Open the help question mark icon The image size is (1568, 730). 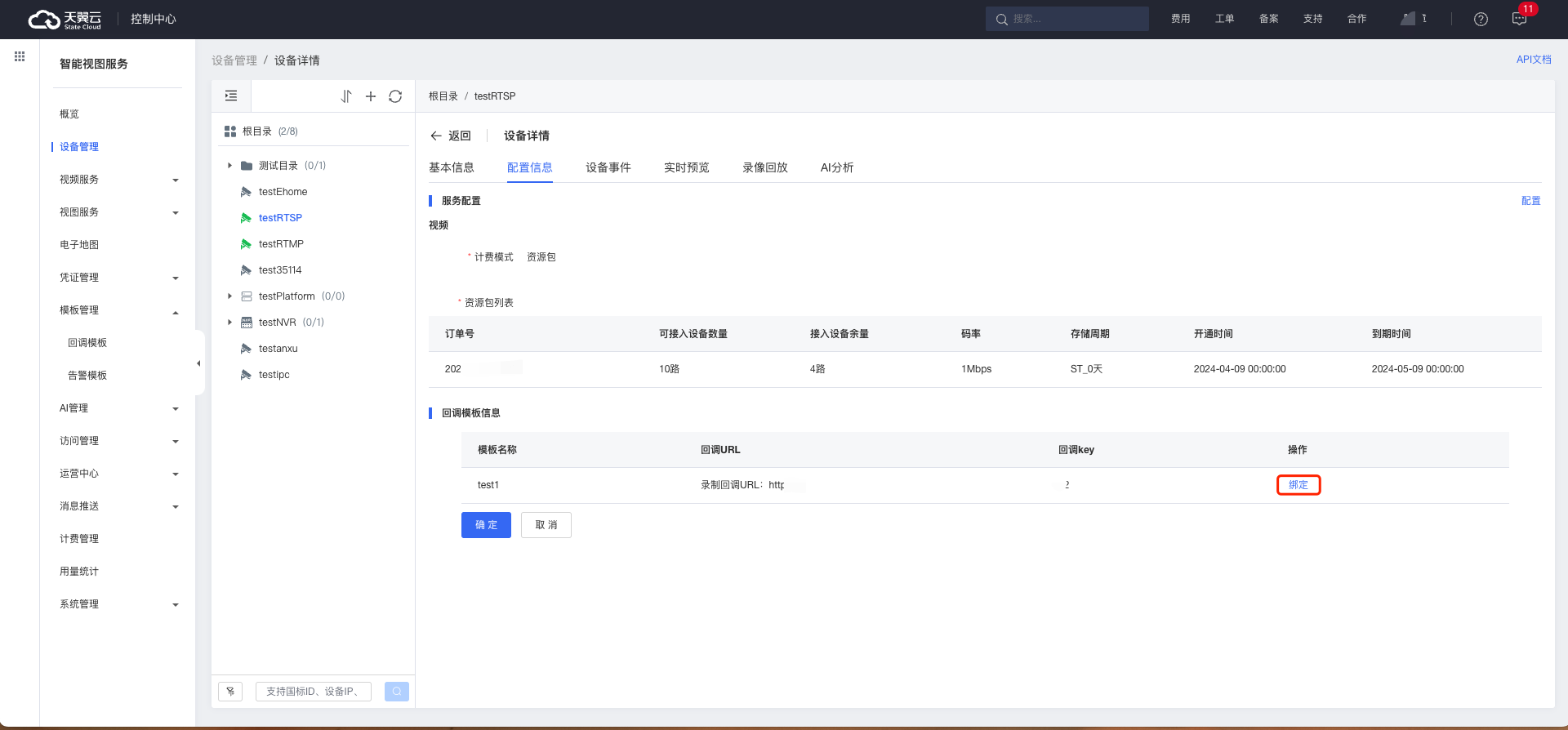[x=1481, y=19]
